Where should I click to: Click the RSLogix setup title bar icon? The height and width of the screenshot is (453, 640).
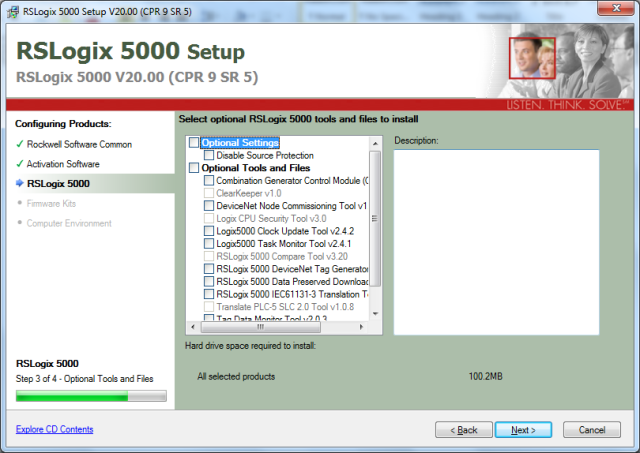[x=13, y=12]
